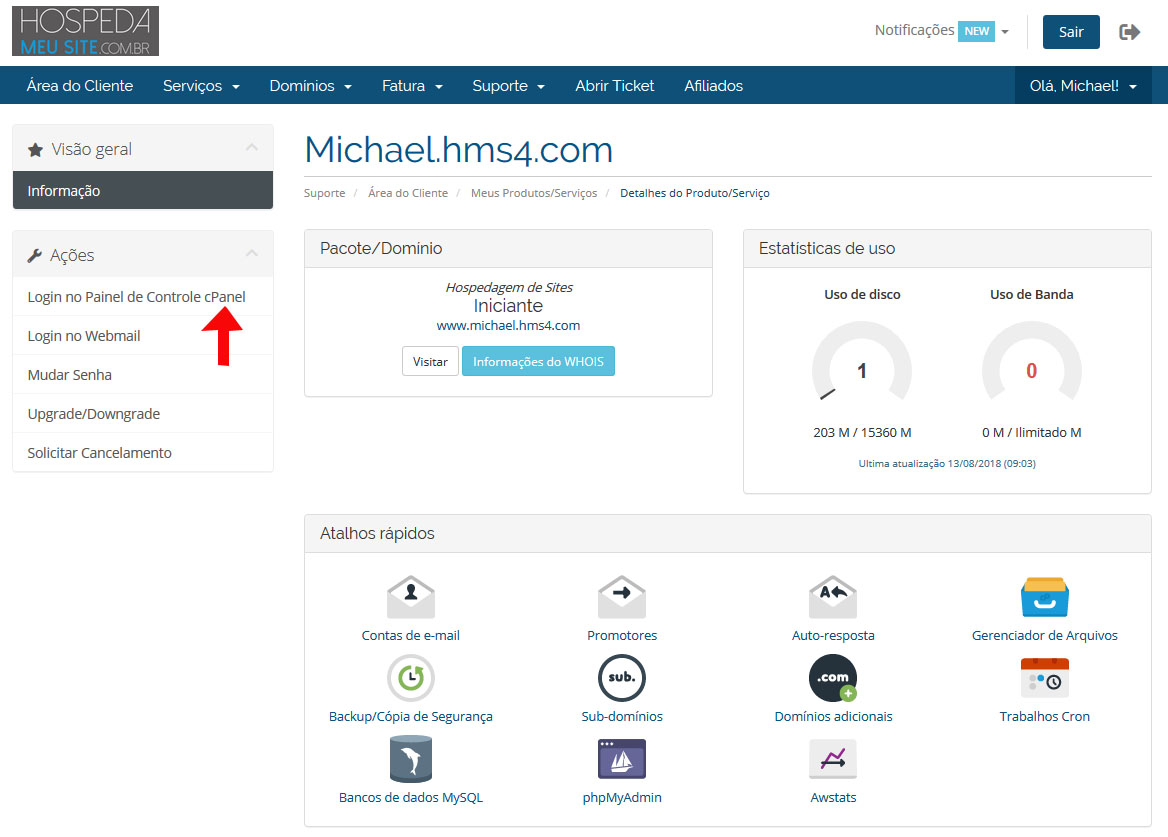Open the Promotores forwarding envelope icon

(x=622, y=597)
